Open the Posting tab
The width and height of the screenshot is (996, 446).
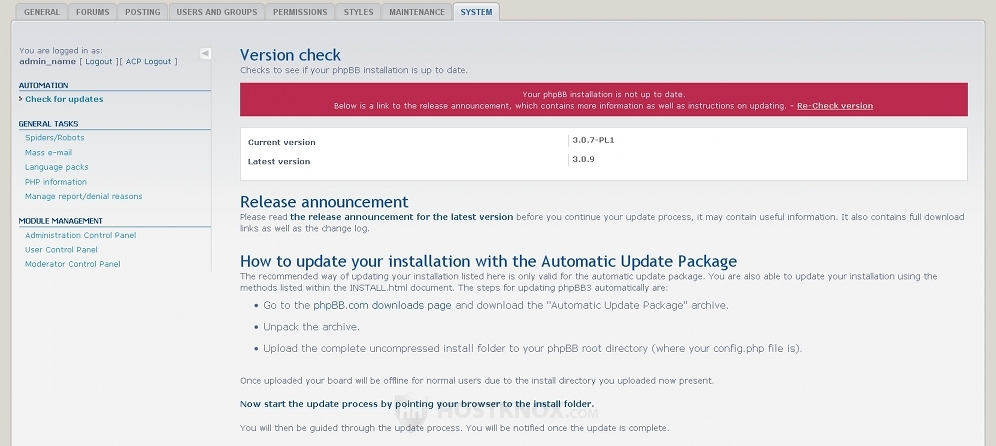click(x=143, y=12)
